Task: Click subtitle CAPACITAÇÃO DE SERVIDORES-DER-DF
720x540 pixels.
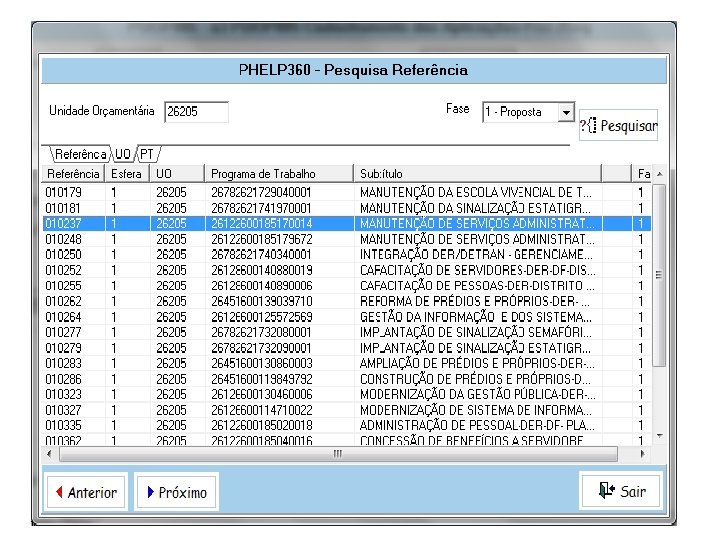Action: tap(478, 270)
